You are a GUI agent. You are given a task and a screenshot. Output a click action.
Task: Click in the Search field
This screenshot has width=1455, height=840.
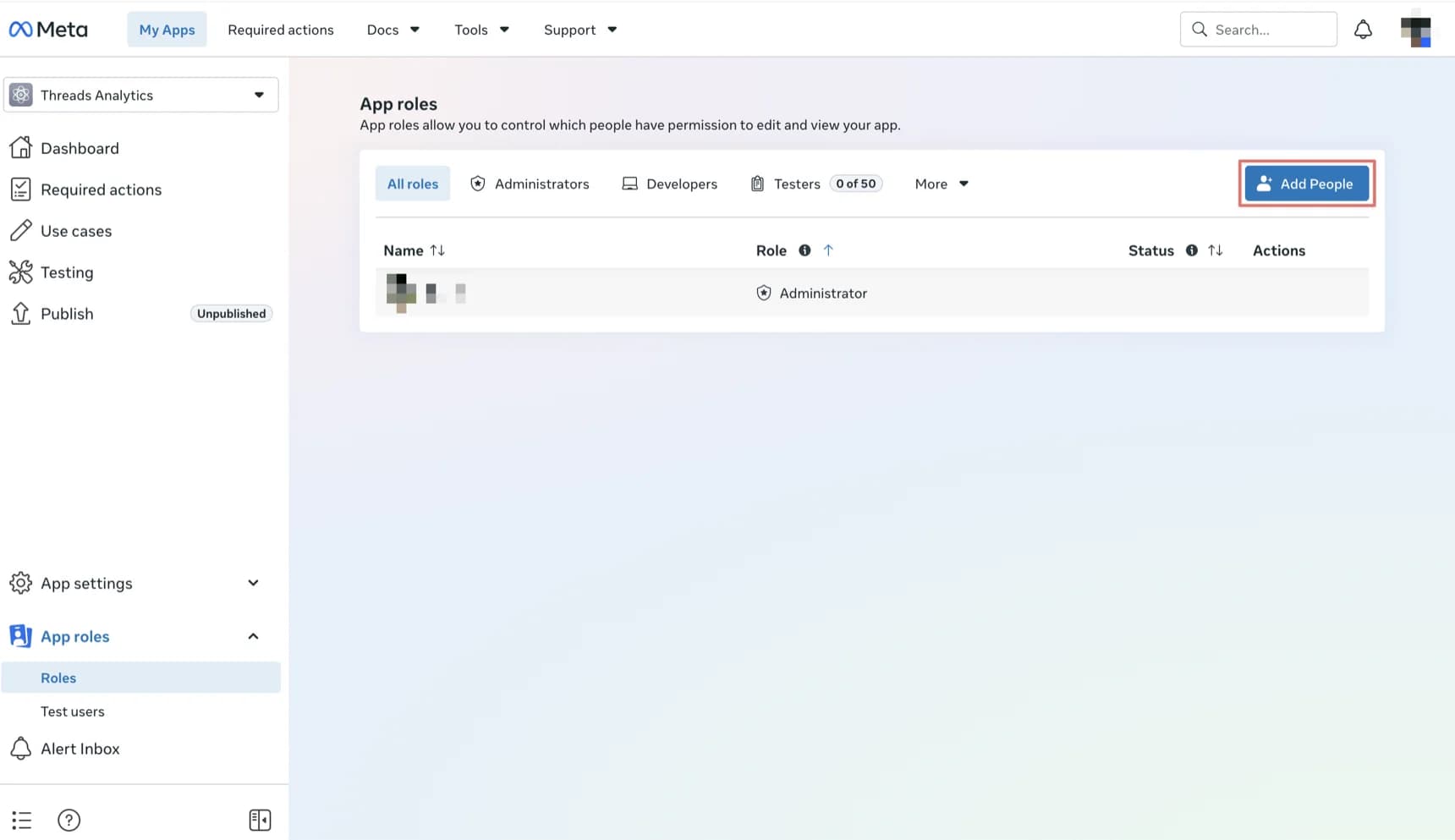point(1259,30)
